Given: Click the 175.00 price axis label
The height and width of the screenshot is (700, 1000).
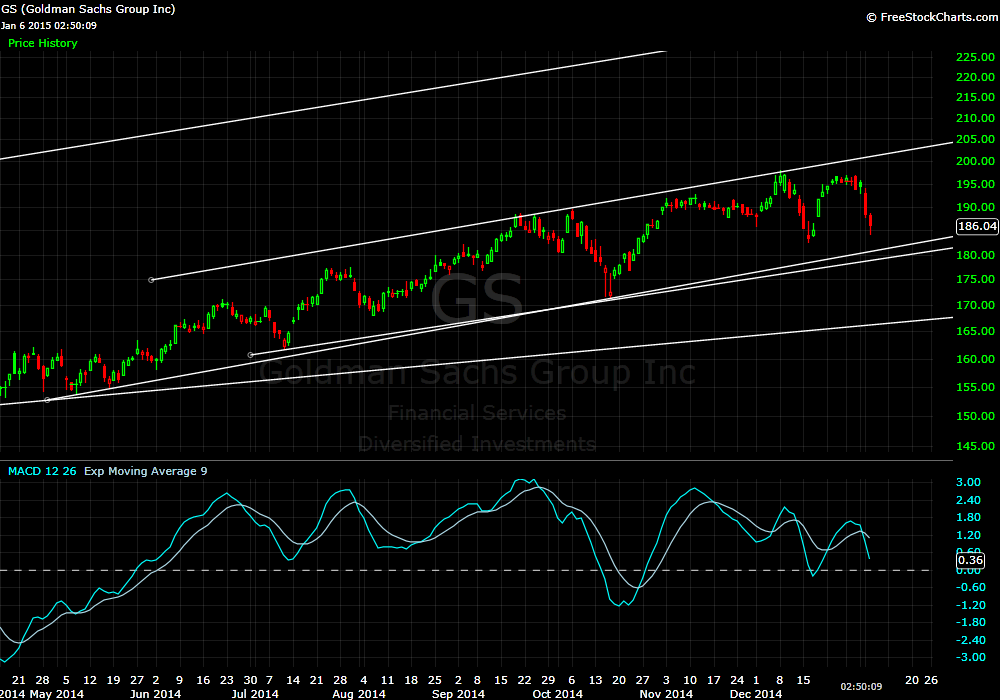Looking at the screenshot, I should [975, 279].
